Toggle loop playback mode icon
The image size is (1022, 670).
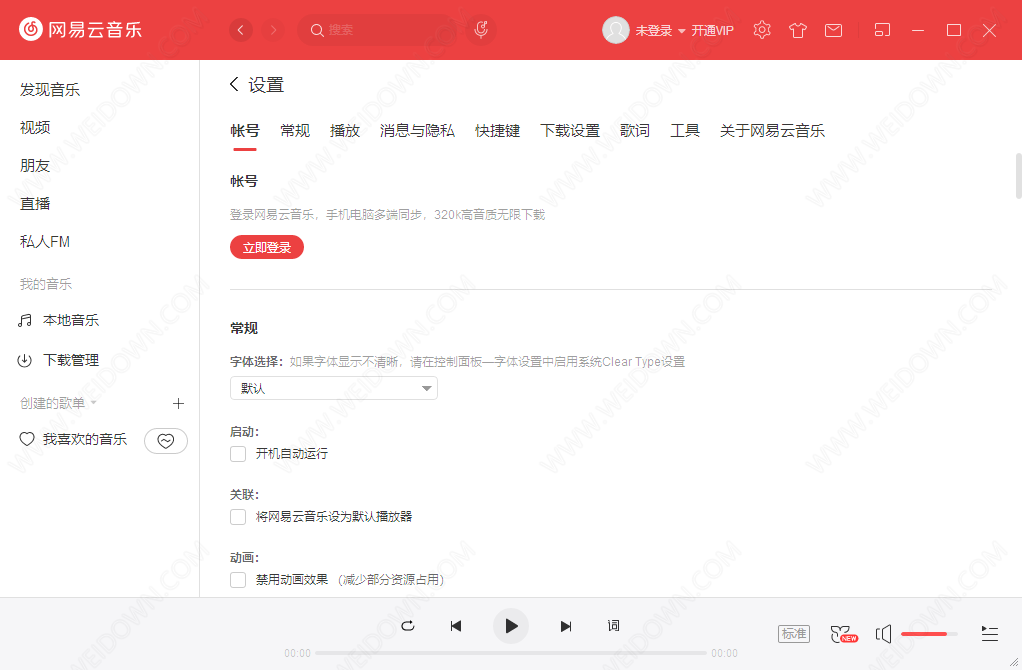point(408,626)
